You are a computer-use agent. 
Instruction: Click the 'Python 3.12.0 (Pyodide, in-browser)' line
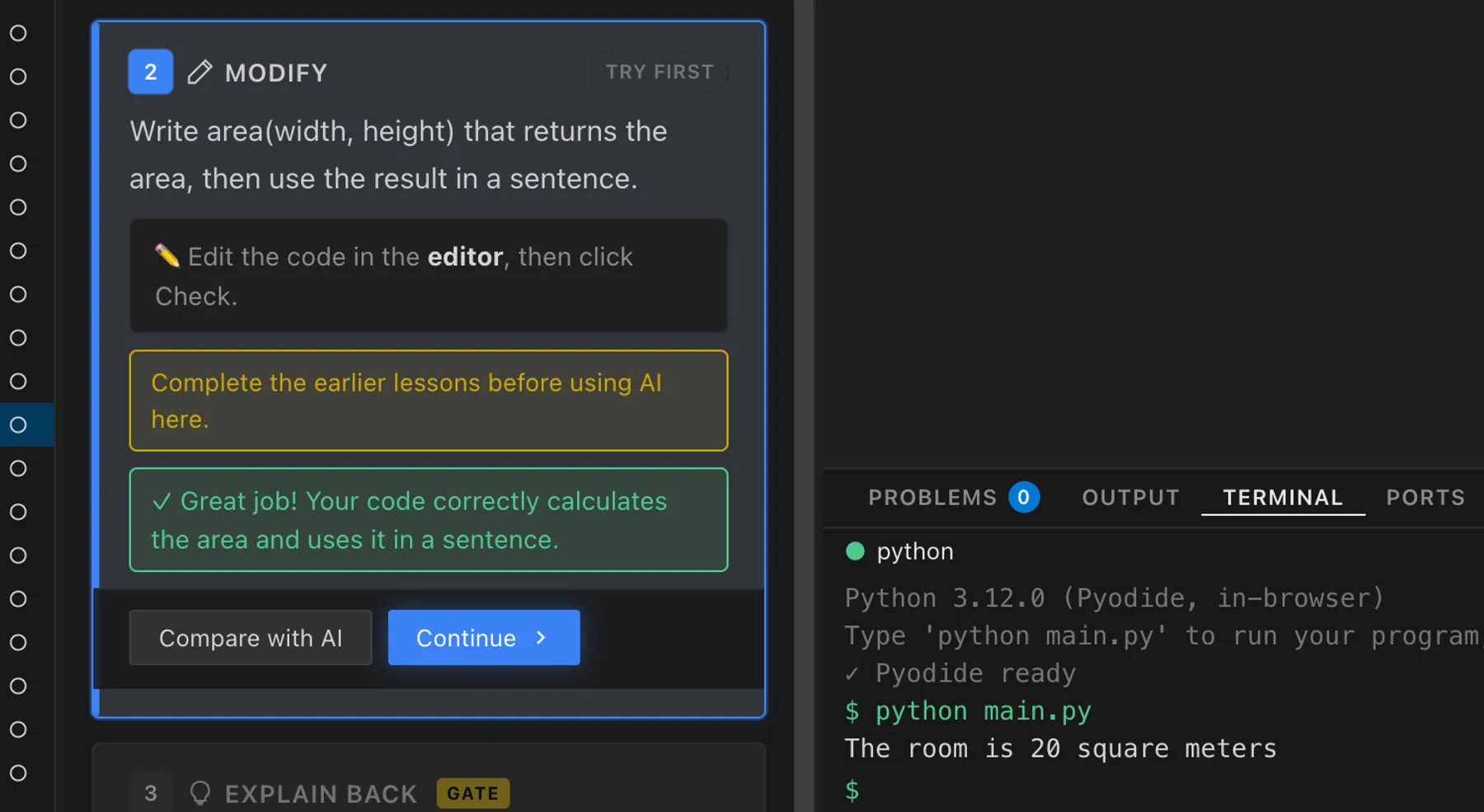[x=1115, y=598]
